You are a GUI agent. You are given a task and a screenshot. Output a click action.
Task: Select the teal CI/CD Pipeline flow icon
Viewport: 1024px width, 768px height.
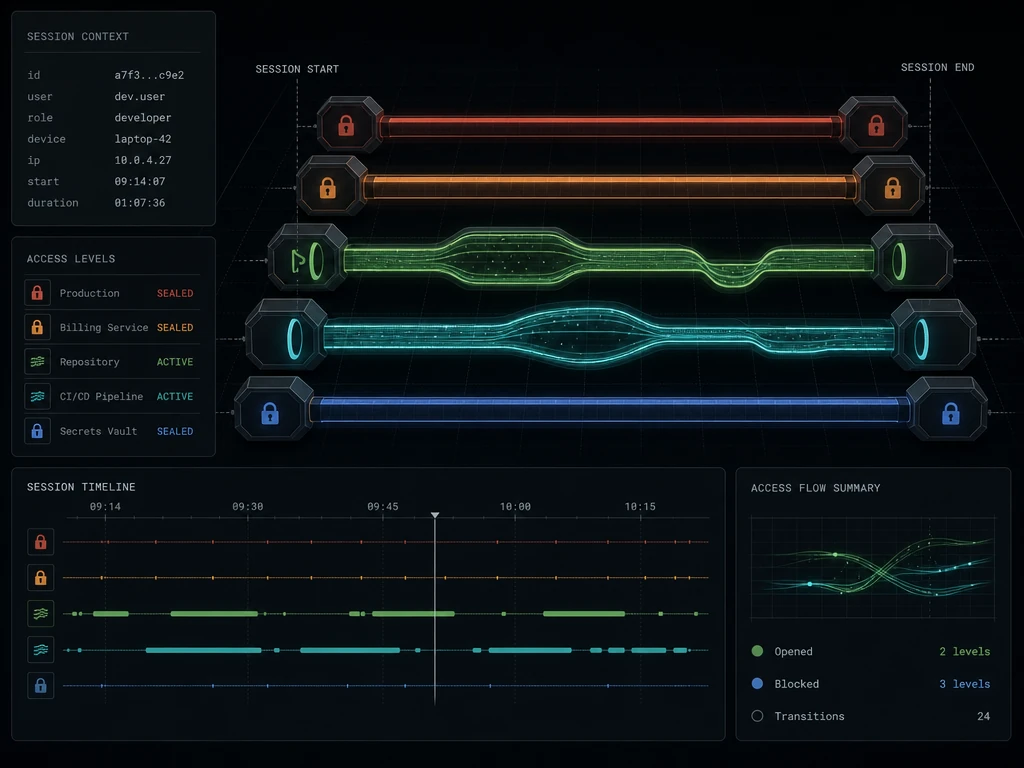37,396
